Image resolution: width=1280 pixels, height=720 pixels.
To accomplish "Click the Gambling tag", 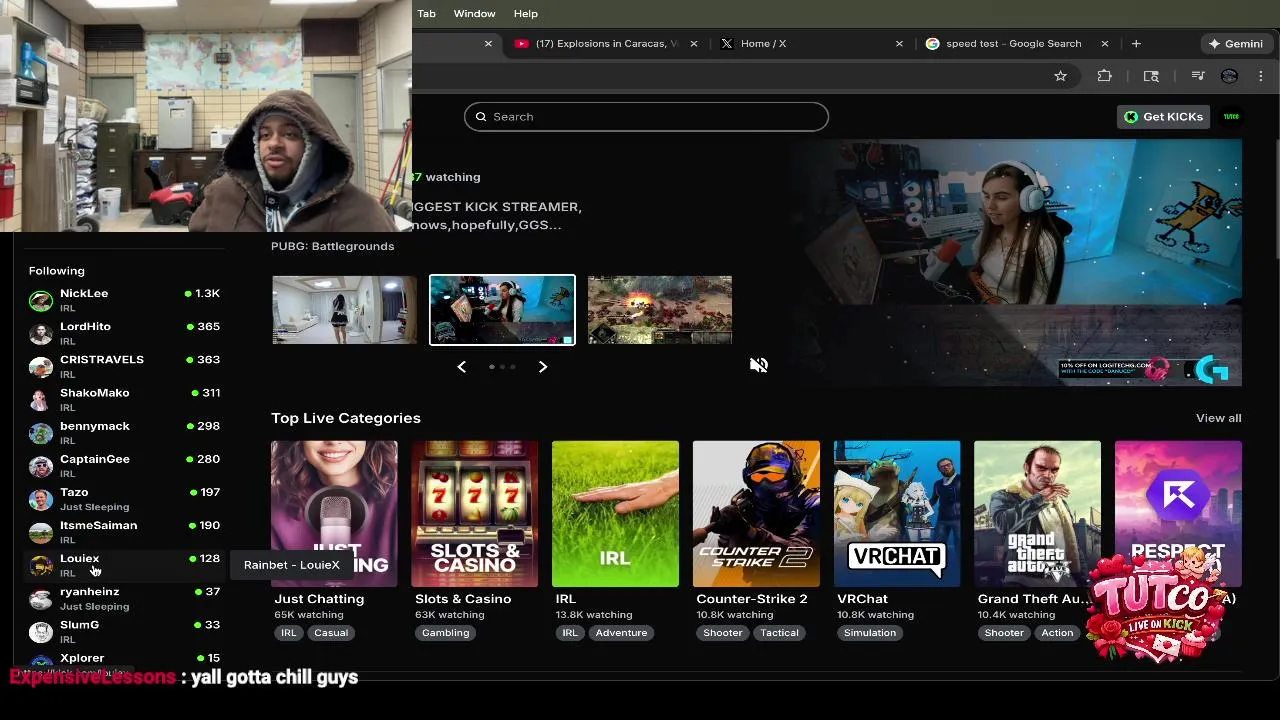I will (445, 633).
